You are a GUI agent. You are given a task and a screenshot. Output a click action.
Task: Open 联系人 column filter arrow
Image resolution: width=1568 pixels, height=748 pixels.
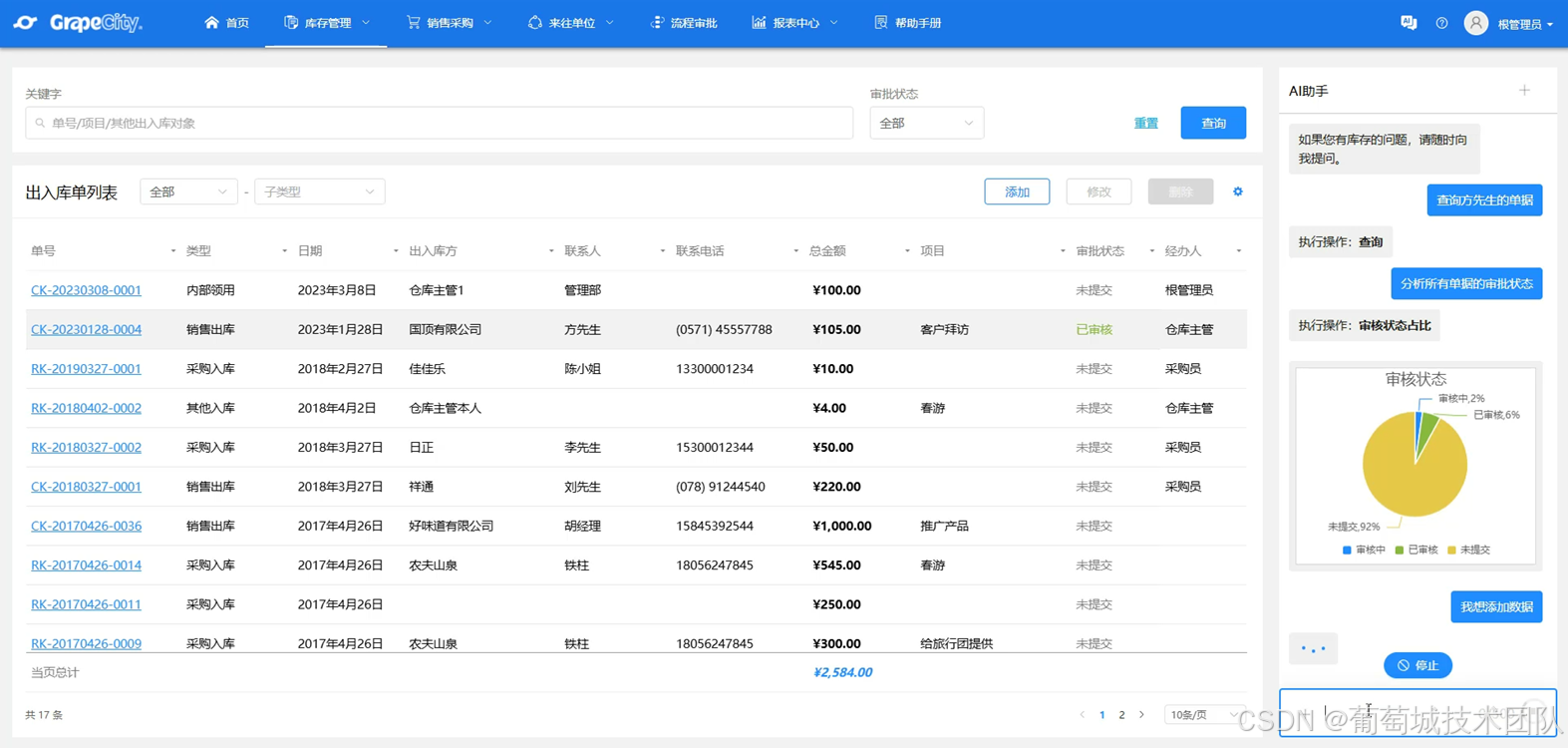pyautogui.click(x=662, y=251)
